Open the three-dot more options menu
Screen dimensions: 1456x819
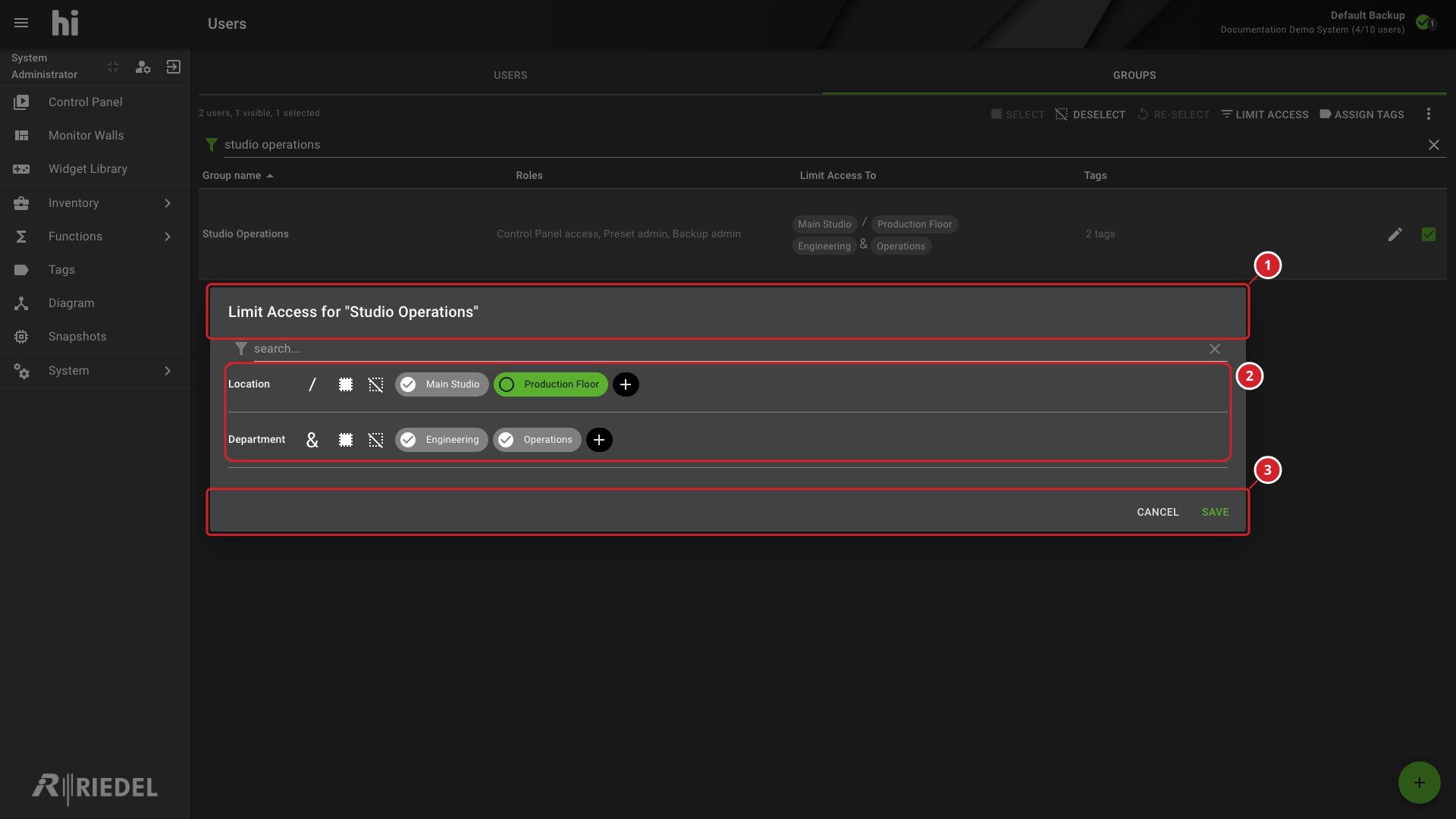pos(1429,114)
